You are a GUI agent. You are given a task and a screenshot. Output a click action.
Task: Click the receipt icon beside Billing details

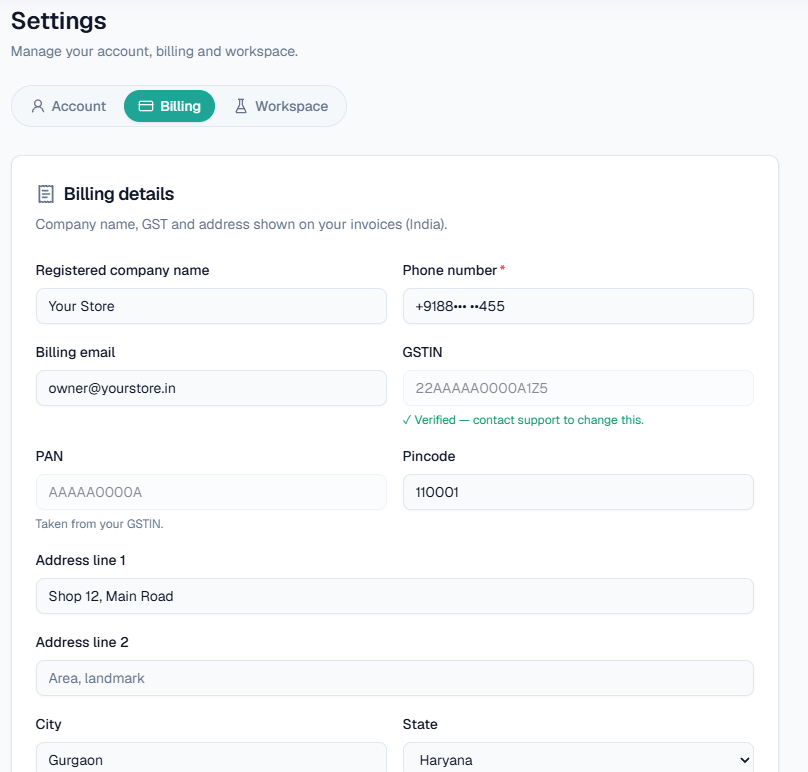pos(46,194)
